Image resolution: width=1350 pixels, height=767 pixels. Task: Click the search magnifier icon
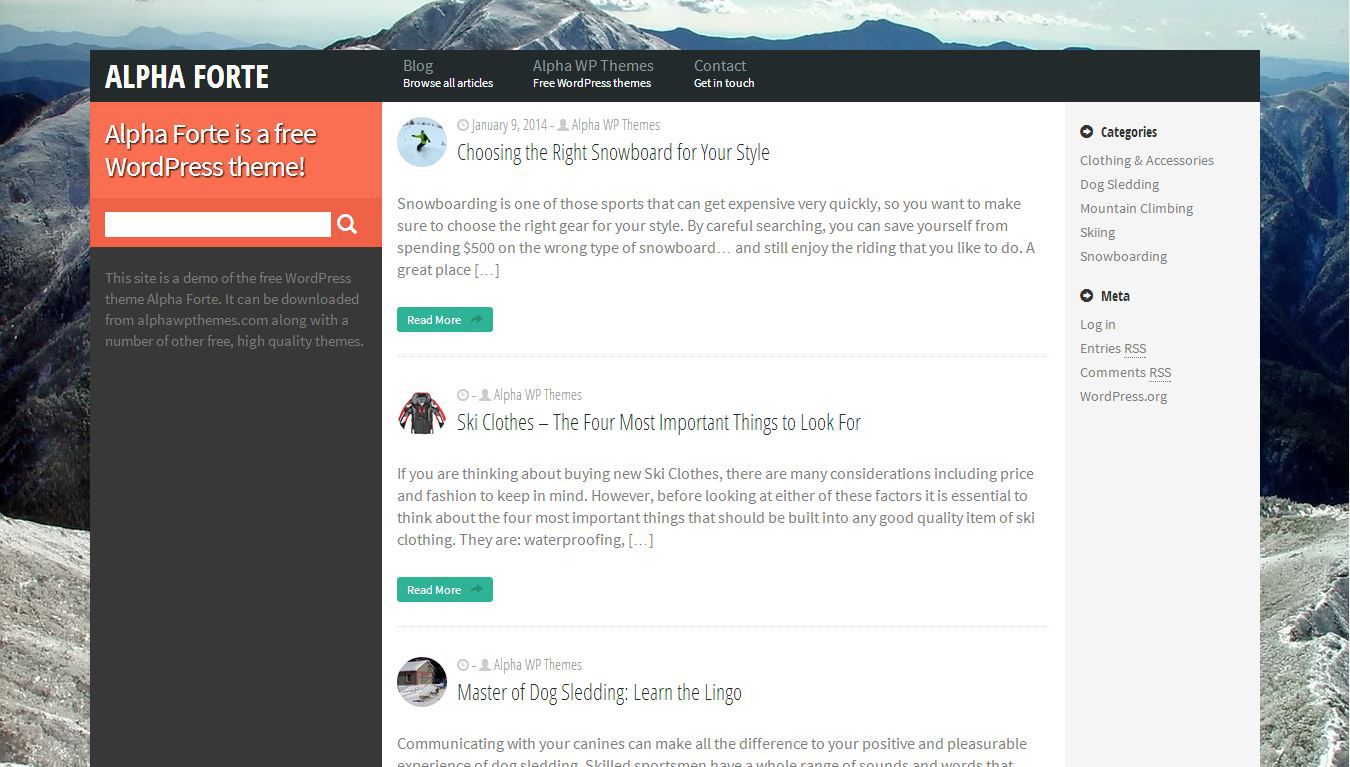(347, 224)
